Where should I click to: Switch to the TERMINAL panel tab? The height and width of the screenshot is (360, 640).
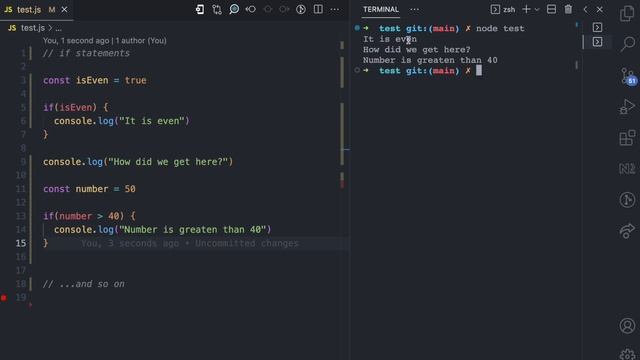tap(381, 9)
